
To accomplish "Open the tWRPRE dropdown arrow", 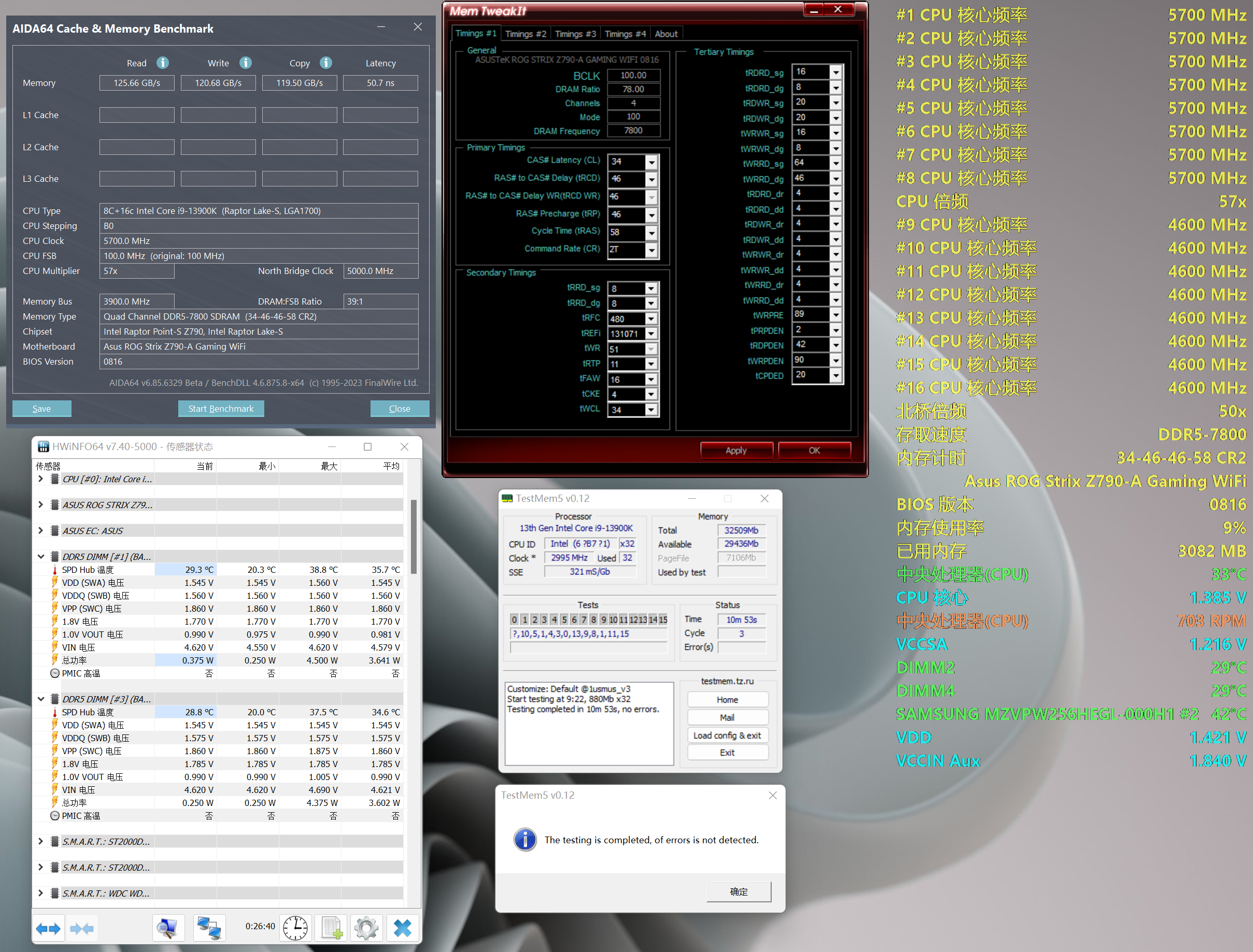I will pyautogui.click(x=836, y=314).
